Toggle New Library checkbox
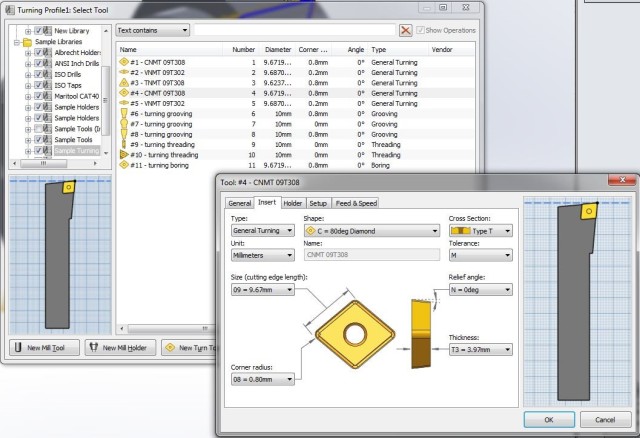Screen dimensions: 640x438 38,31
